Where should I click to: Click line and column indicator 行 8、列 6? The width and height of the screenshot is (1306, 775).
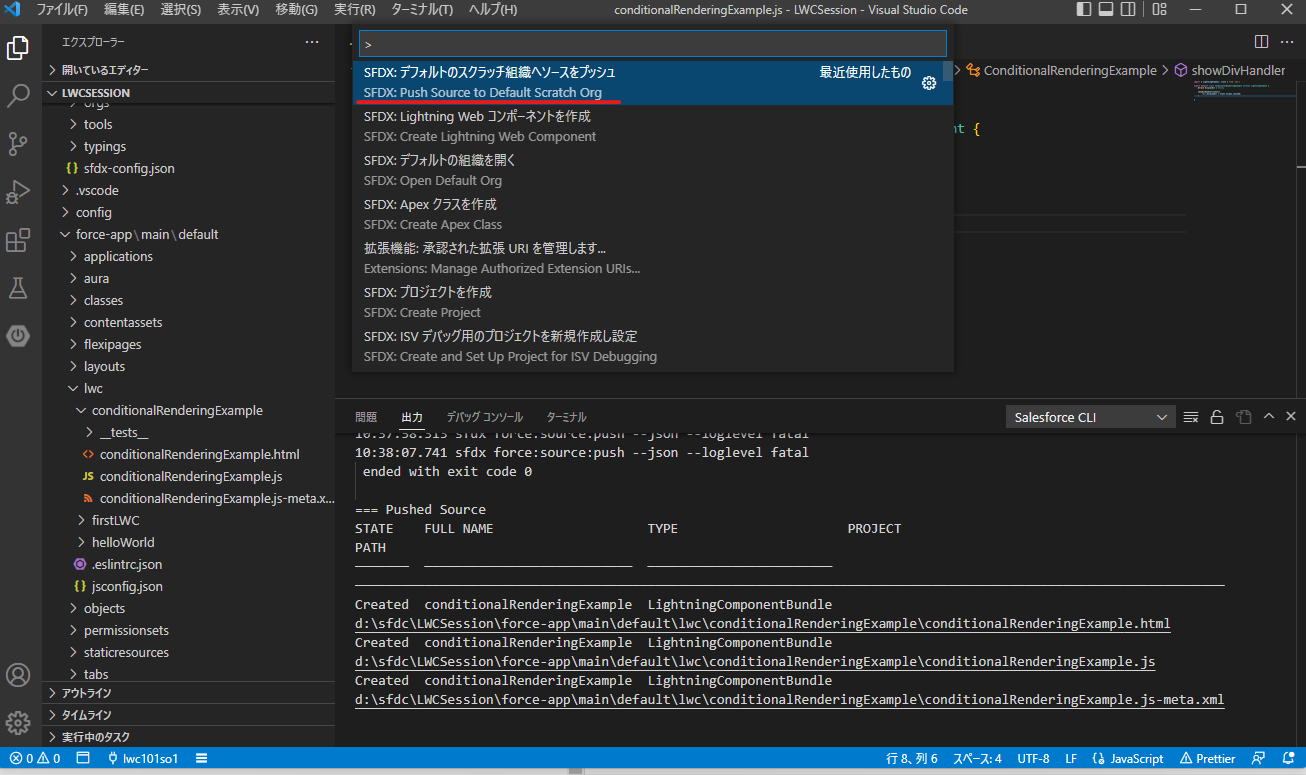[x=912, y=759]
